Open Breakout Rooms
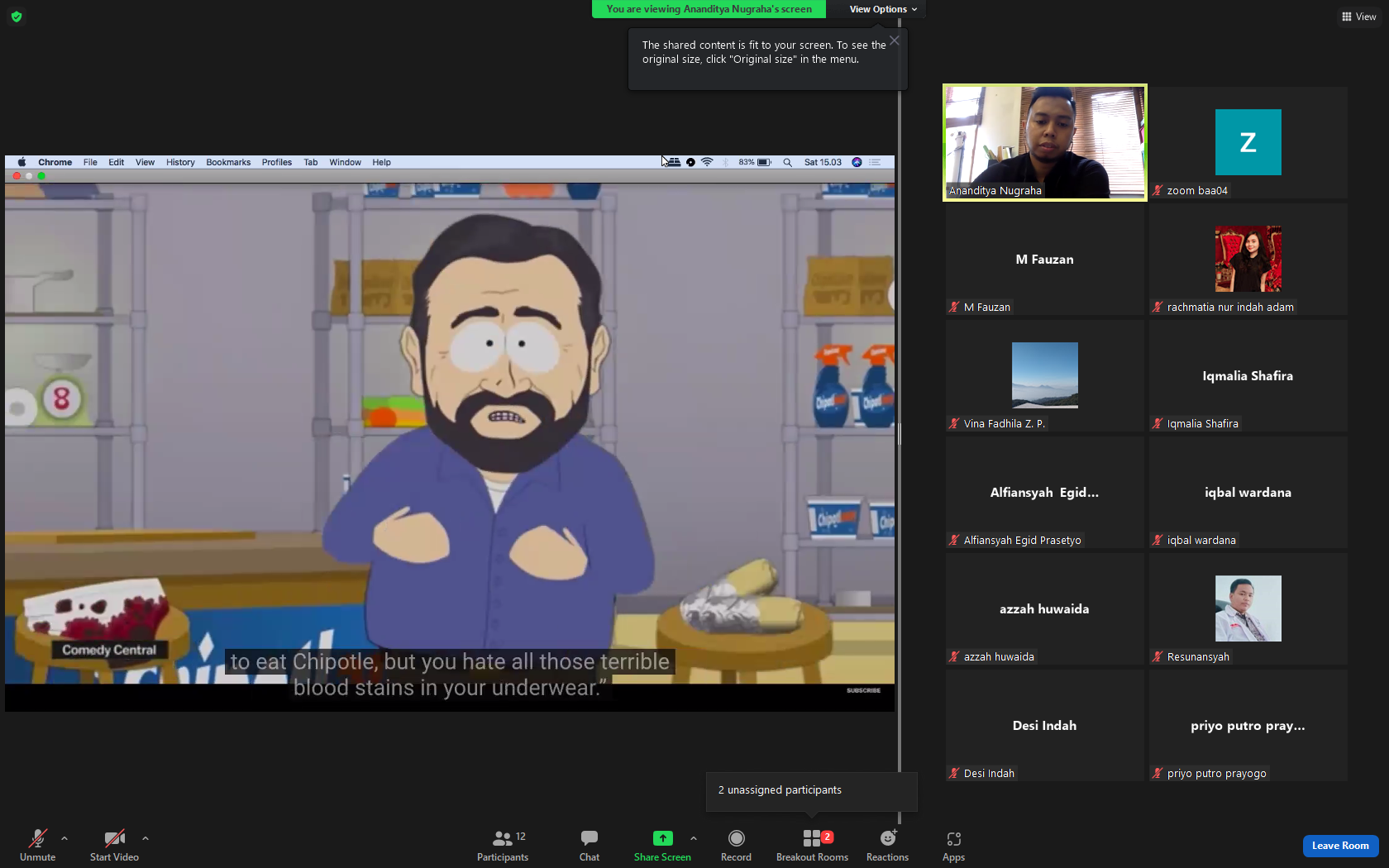Screen dimensions: 1389x868 (x=812, y=845)
